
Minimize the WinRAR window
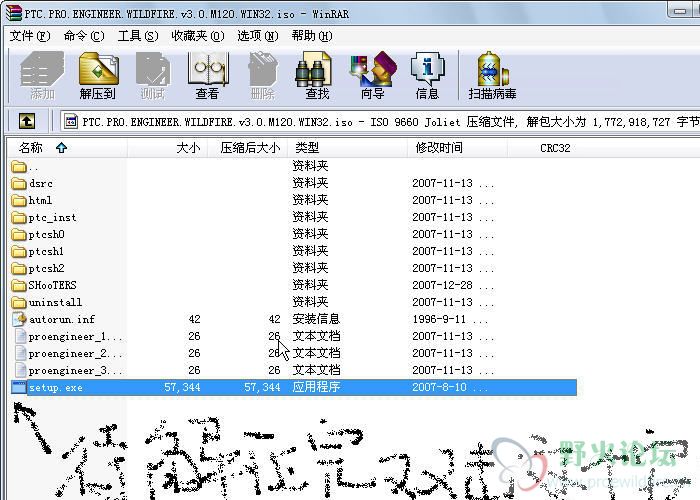pos(680,11)
